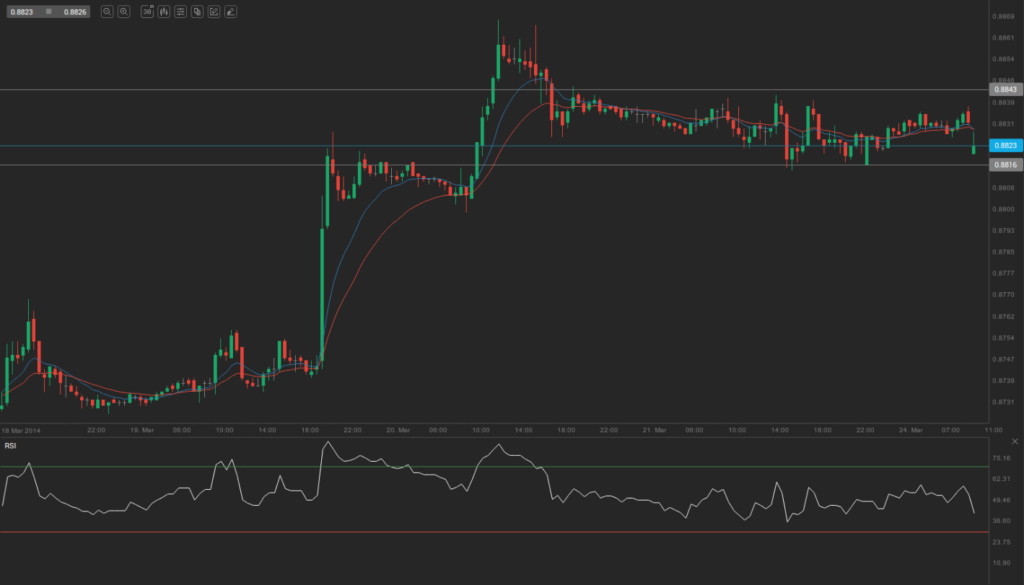The image size is (1024, 585).
Task: Open the indicator settings sliders icon
Action: [181, 12]
